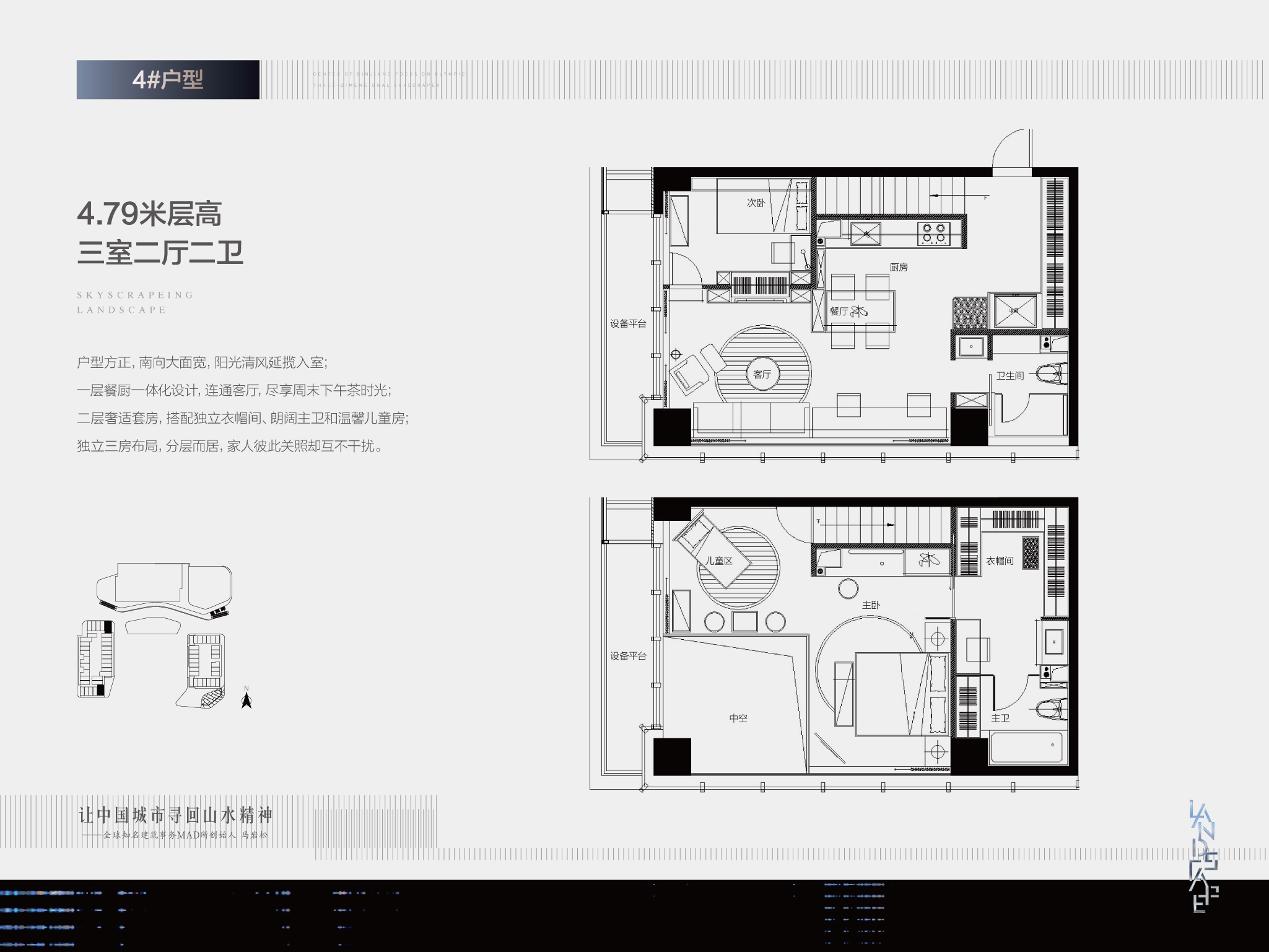Screen dimensions: 1269x952
Task: Click the bathtub in 主卫
Action: pos(1027,748)
